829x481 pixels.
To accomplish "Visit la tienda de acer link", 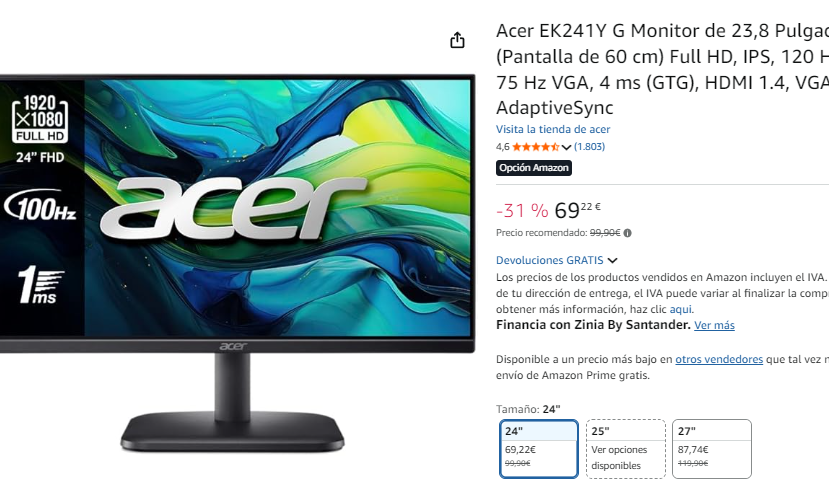I will point(552,130).
